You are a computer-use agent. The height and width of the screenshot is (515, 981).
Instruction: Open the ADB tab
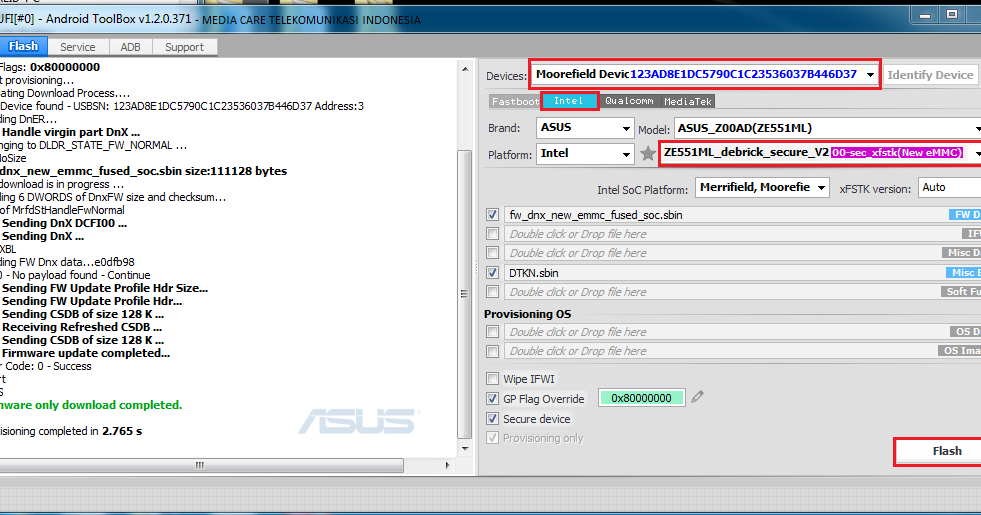(130, 47)
